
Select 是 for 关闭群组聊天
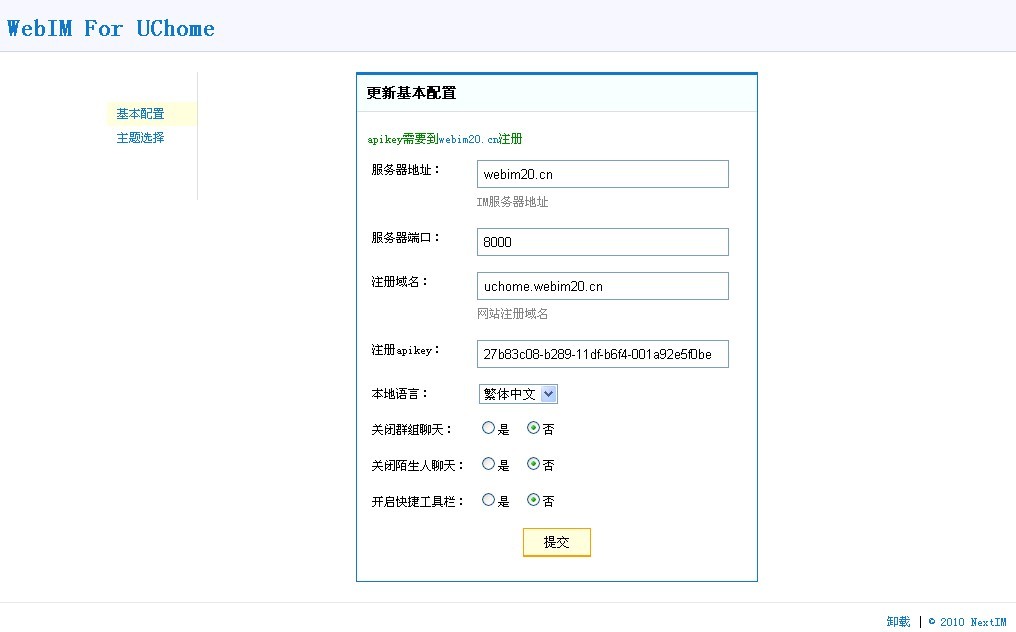[489, 428]
